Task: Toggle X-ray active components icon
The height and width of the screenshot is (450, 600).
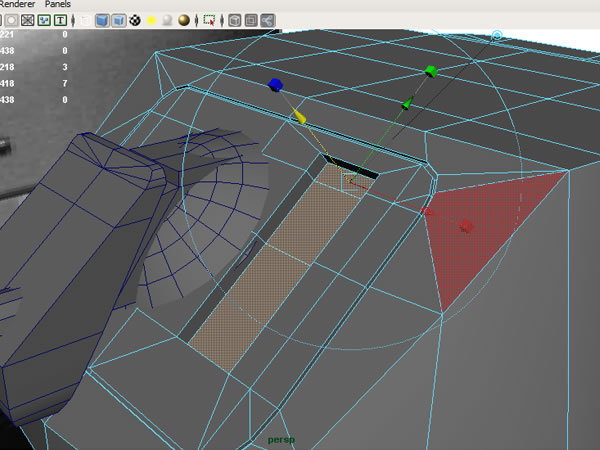Action: 251,20
